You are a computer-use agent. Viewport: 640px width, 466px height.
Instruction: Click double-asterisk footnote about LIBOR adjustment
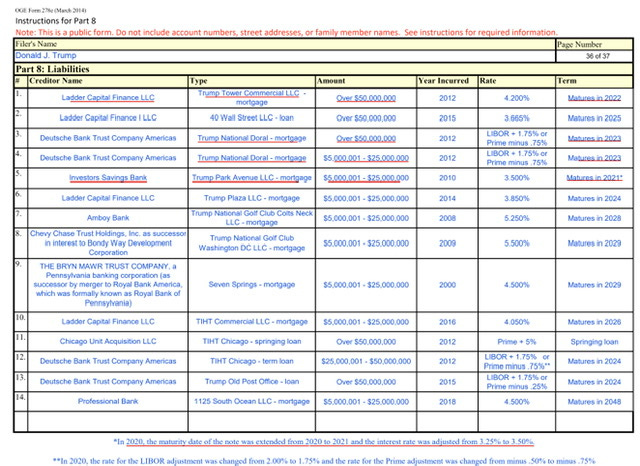tap(324, 461)
